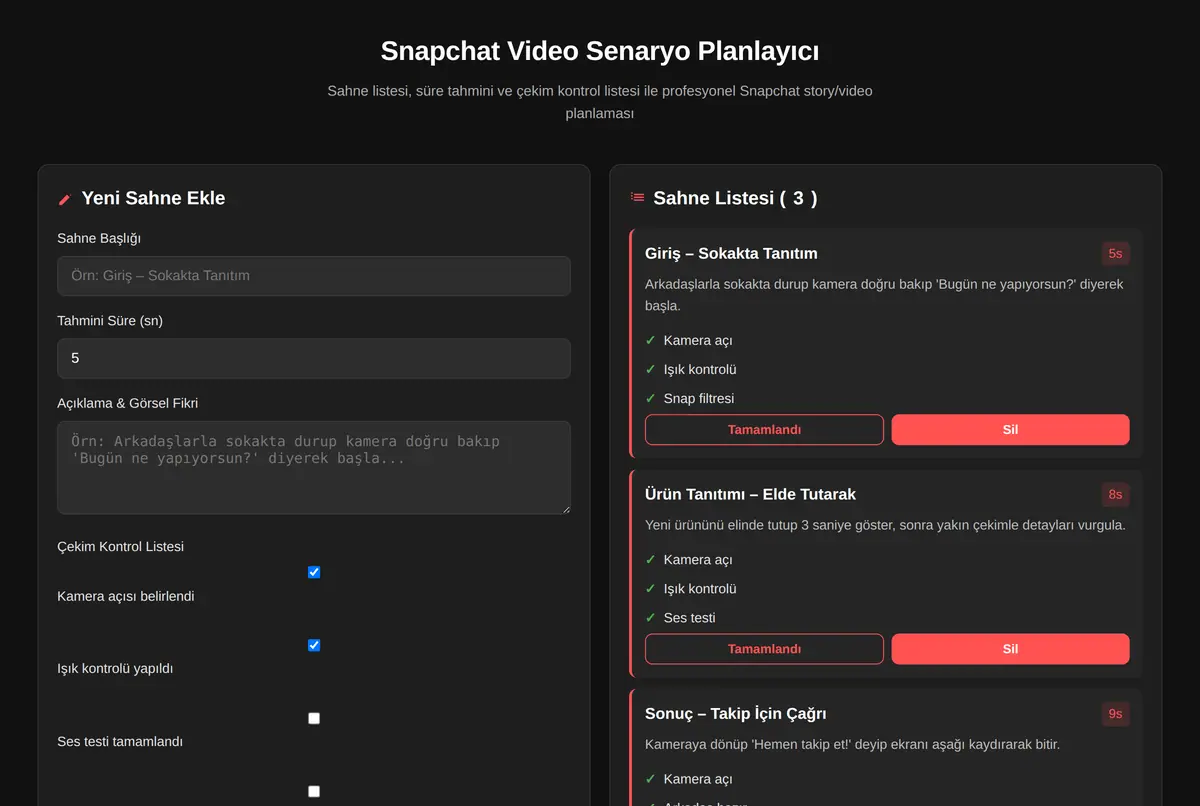Image resolution: width=1200 pixels, height=806 pixels.
Task: Click the Tahmini Süre input with value 5
Action: point(314,358)
